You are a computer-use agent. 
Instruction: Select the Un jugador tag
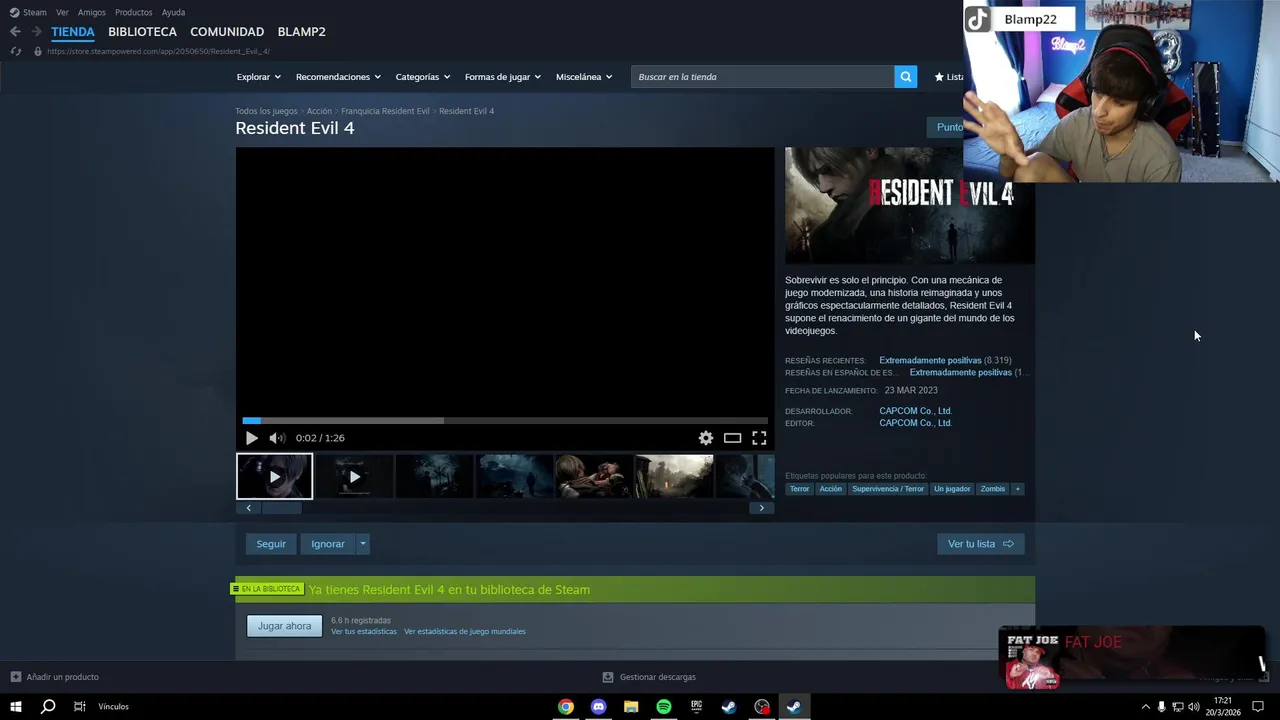pyautogui.click(x=952, y=489)
